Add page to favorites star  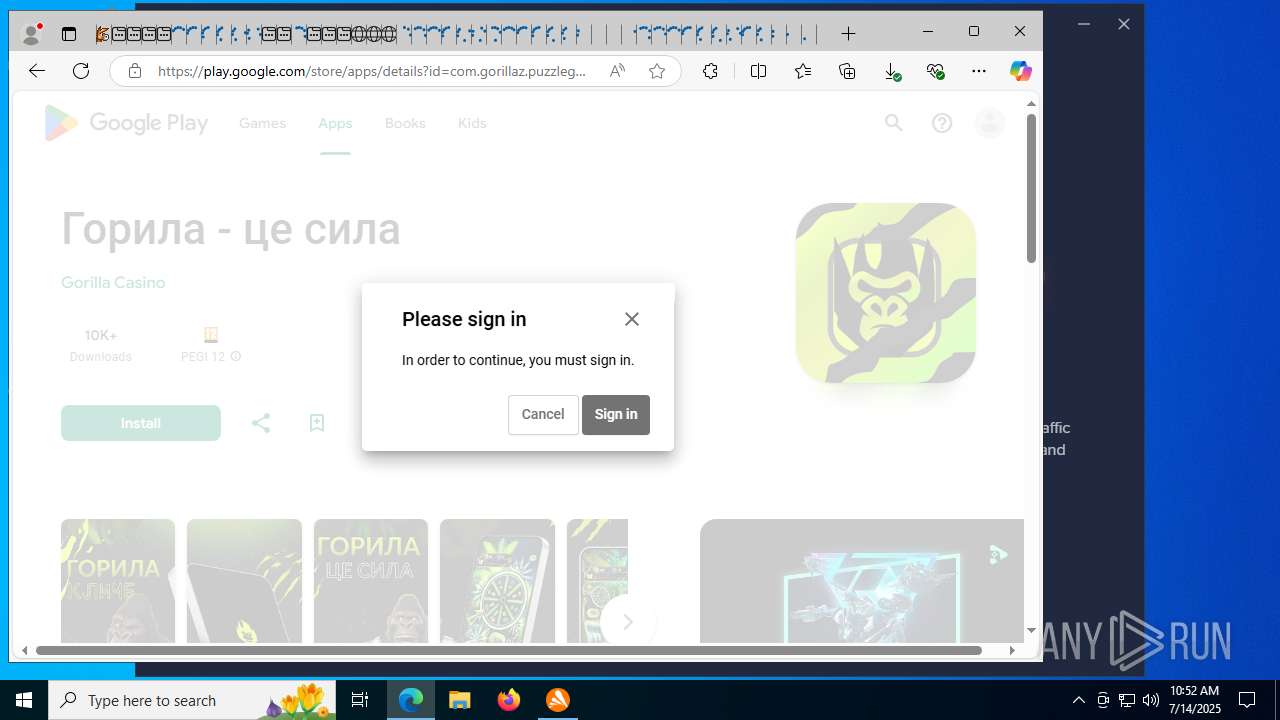(x=657, y=71)
